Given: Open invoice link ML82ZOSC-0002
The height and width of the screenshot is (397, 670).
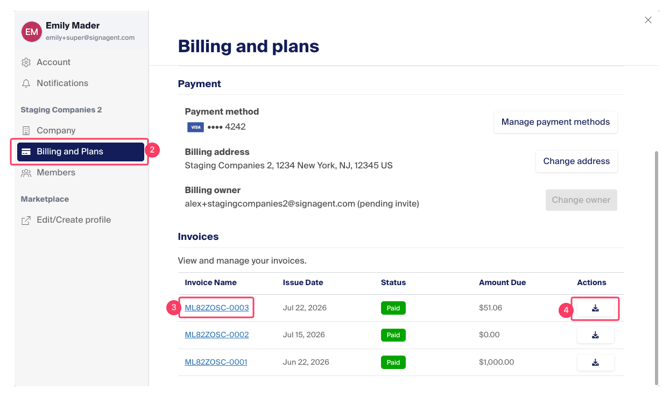Looking at the screenshot, I should tap(217, 335).
